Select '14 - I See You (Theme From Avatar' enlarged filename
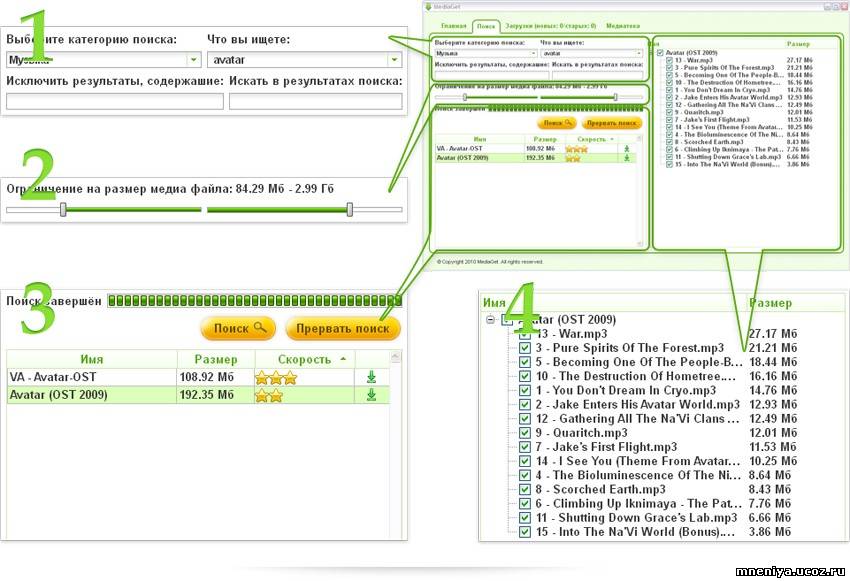The image size is (850, 581). pyautogui.click(x=638, y=461)
